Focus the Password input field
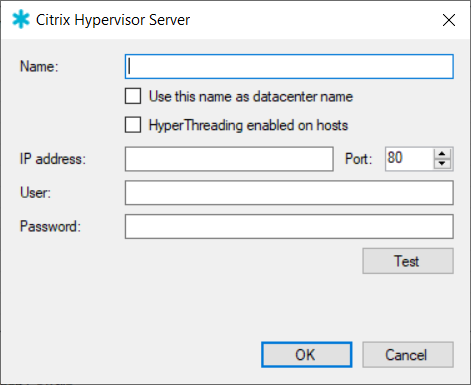This screenshot has width=471, height=385. (289, 227)
